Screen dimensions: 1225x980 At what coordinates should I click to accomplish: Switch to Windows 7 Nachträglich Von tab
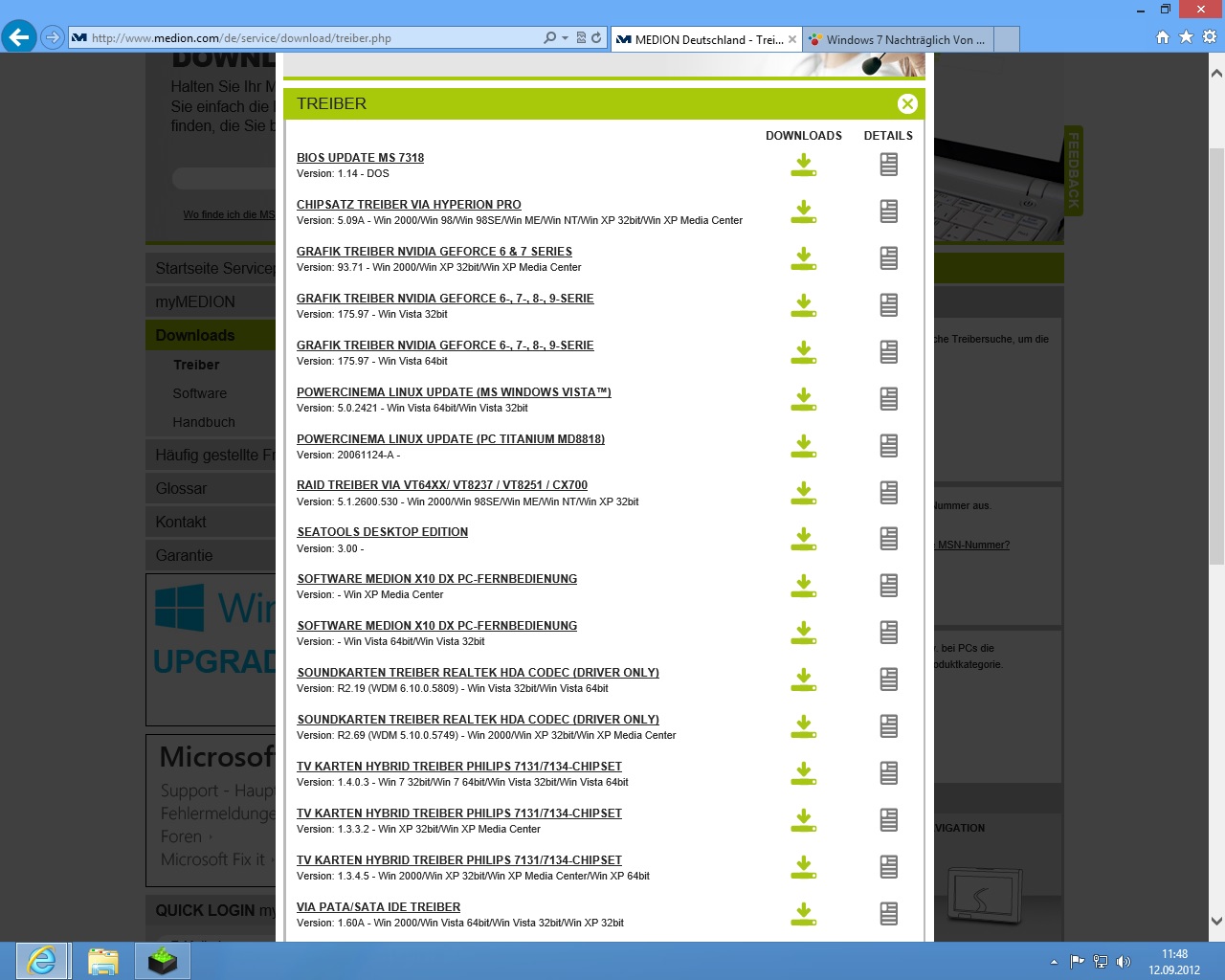(898, 39)
